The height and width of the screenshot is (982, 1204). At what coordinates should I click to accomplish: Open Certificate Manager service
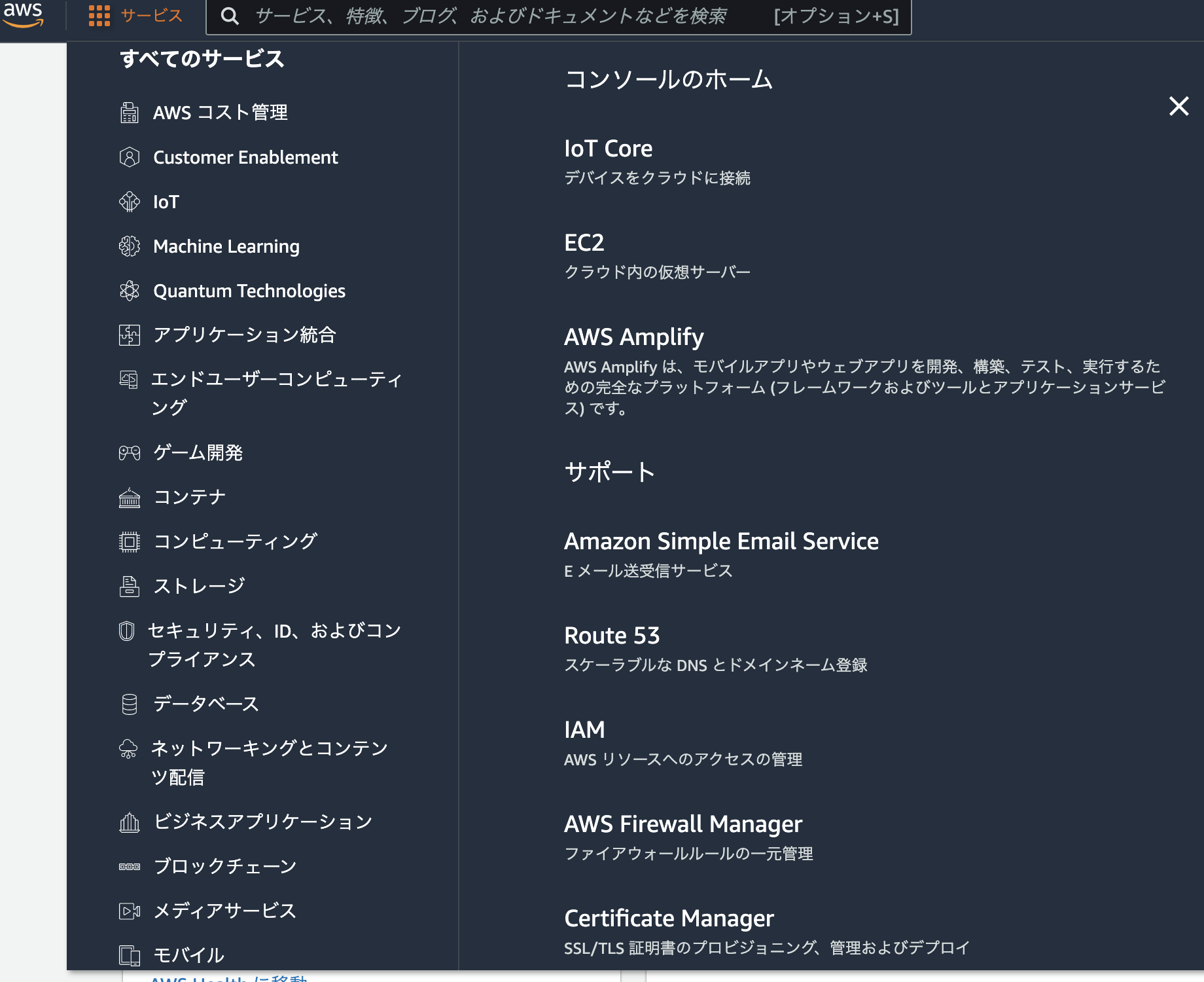coord(669,918)
